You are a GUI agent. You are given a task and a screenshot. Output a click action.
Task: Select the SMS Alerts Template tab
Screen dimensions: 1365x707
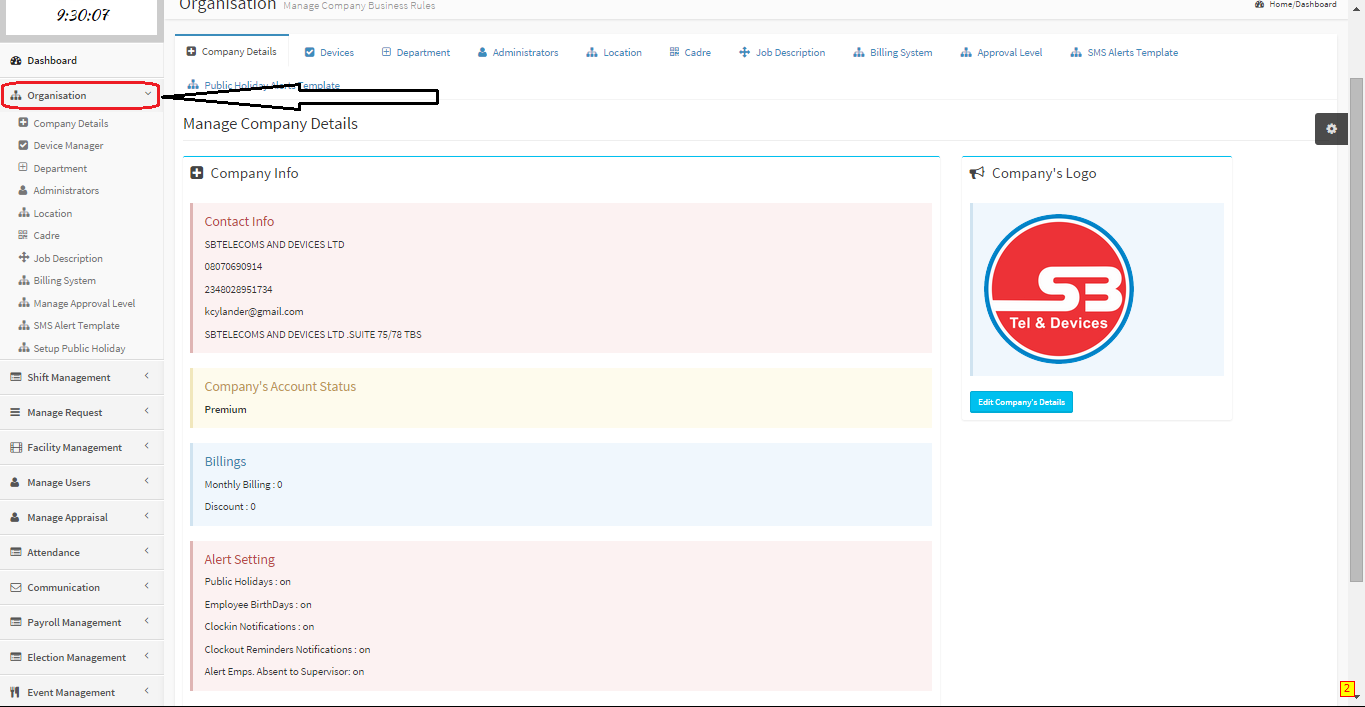1124,53
